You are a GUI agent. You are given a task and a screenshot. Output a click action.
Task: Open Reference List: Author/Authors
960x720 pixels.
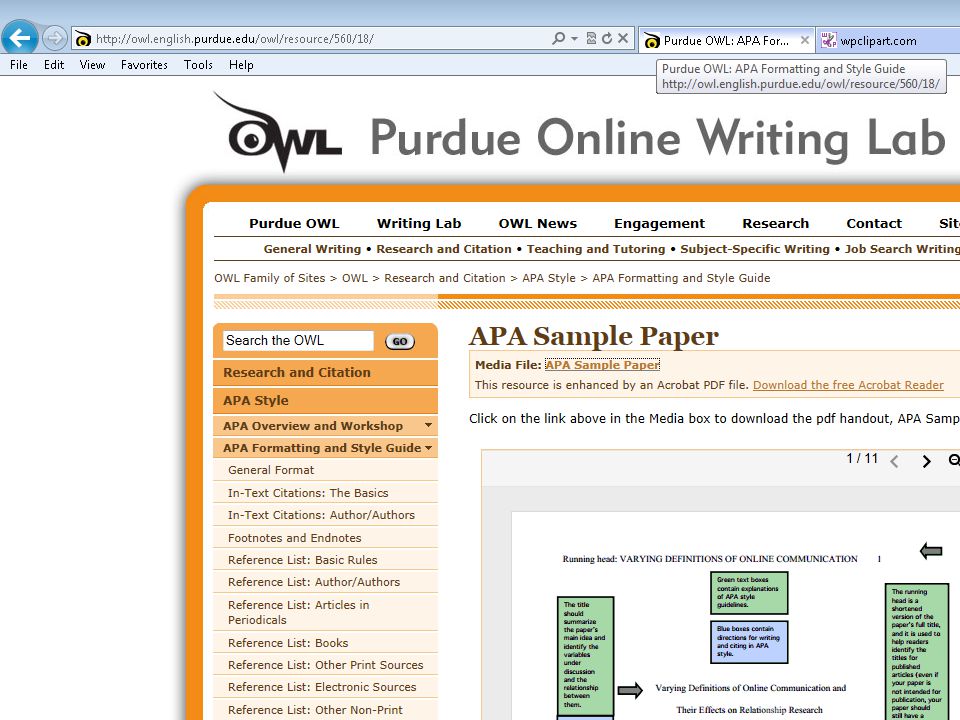325,582
